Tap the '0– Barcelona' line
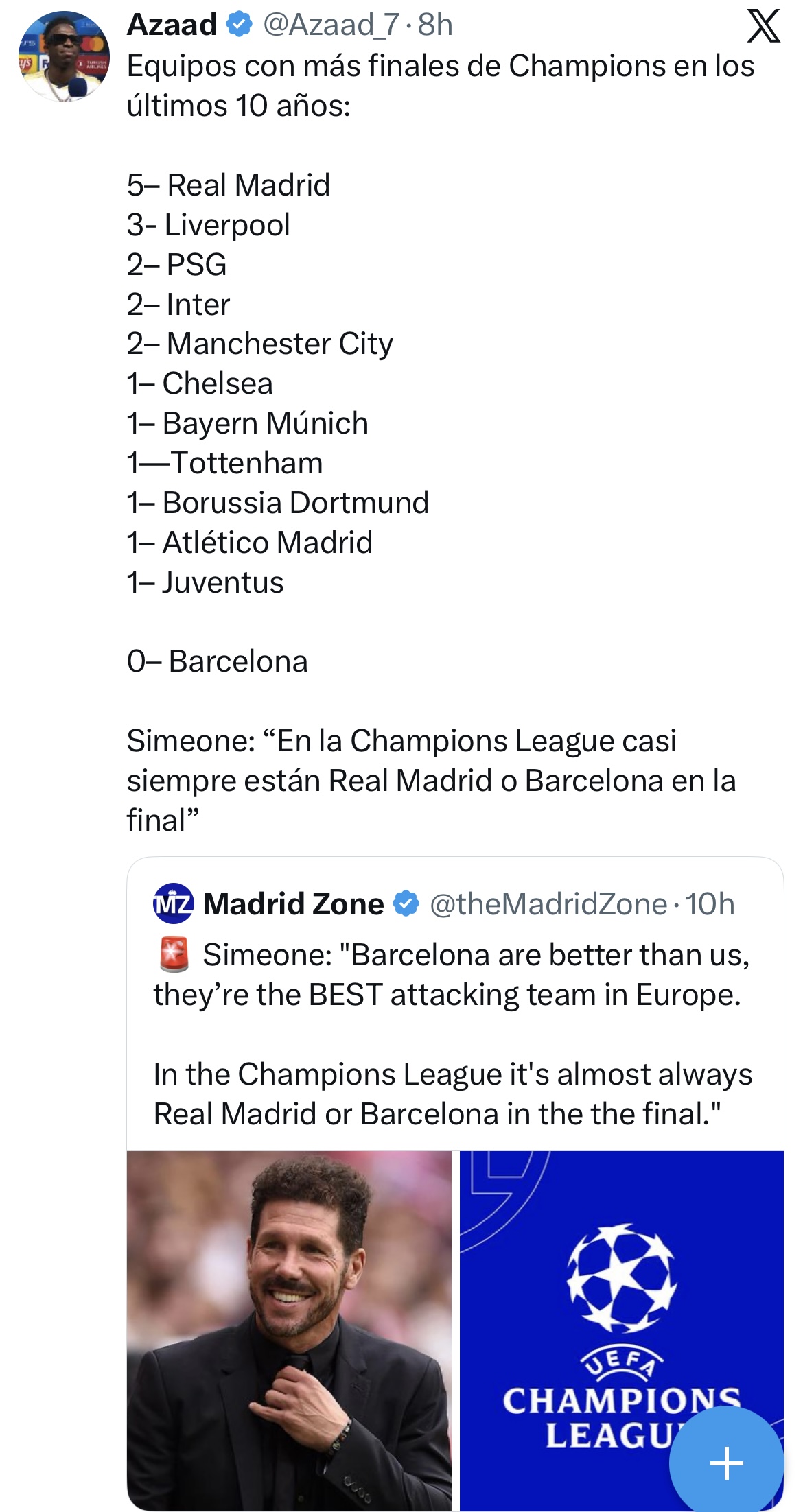 [x=218, y=661]
